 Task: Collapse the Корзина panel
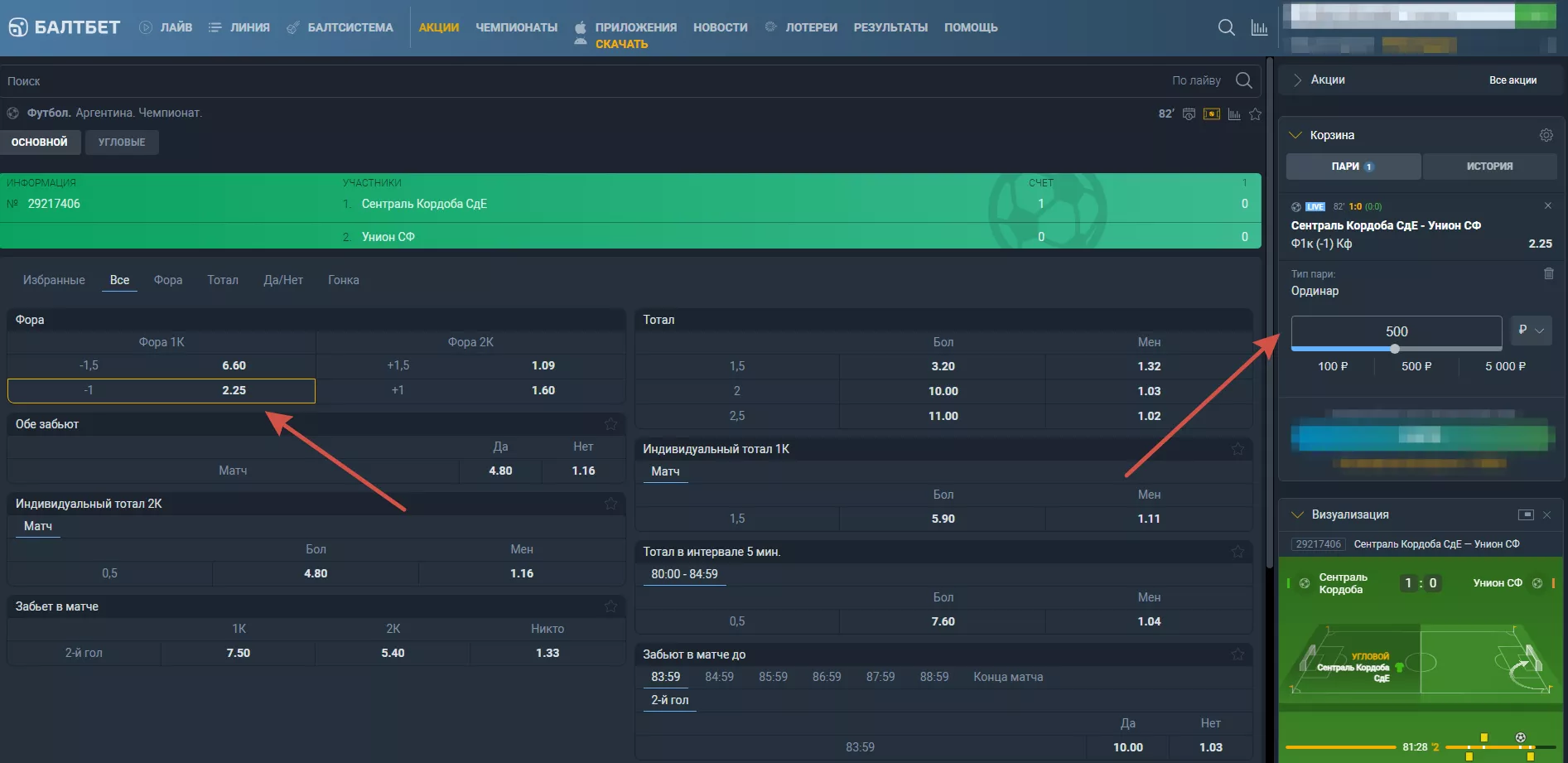coord(1296,135)
